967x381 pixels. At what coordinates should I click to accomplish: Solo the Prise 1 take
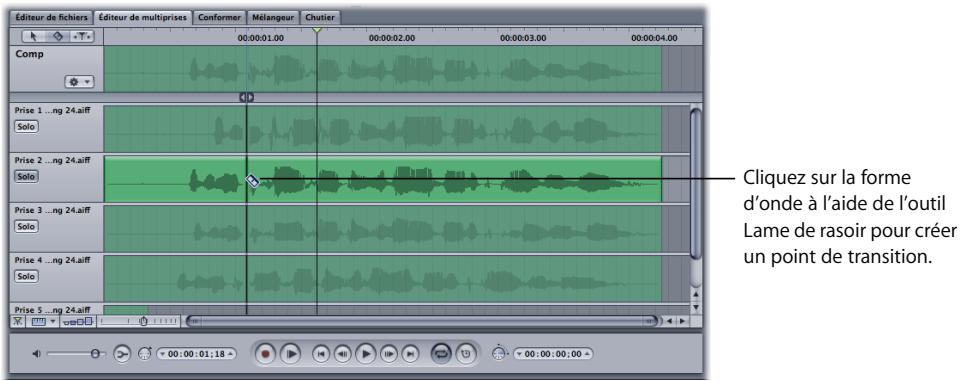click(x=26, y=126)
